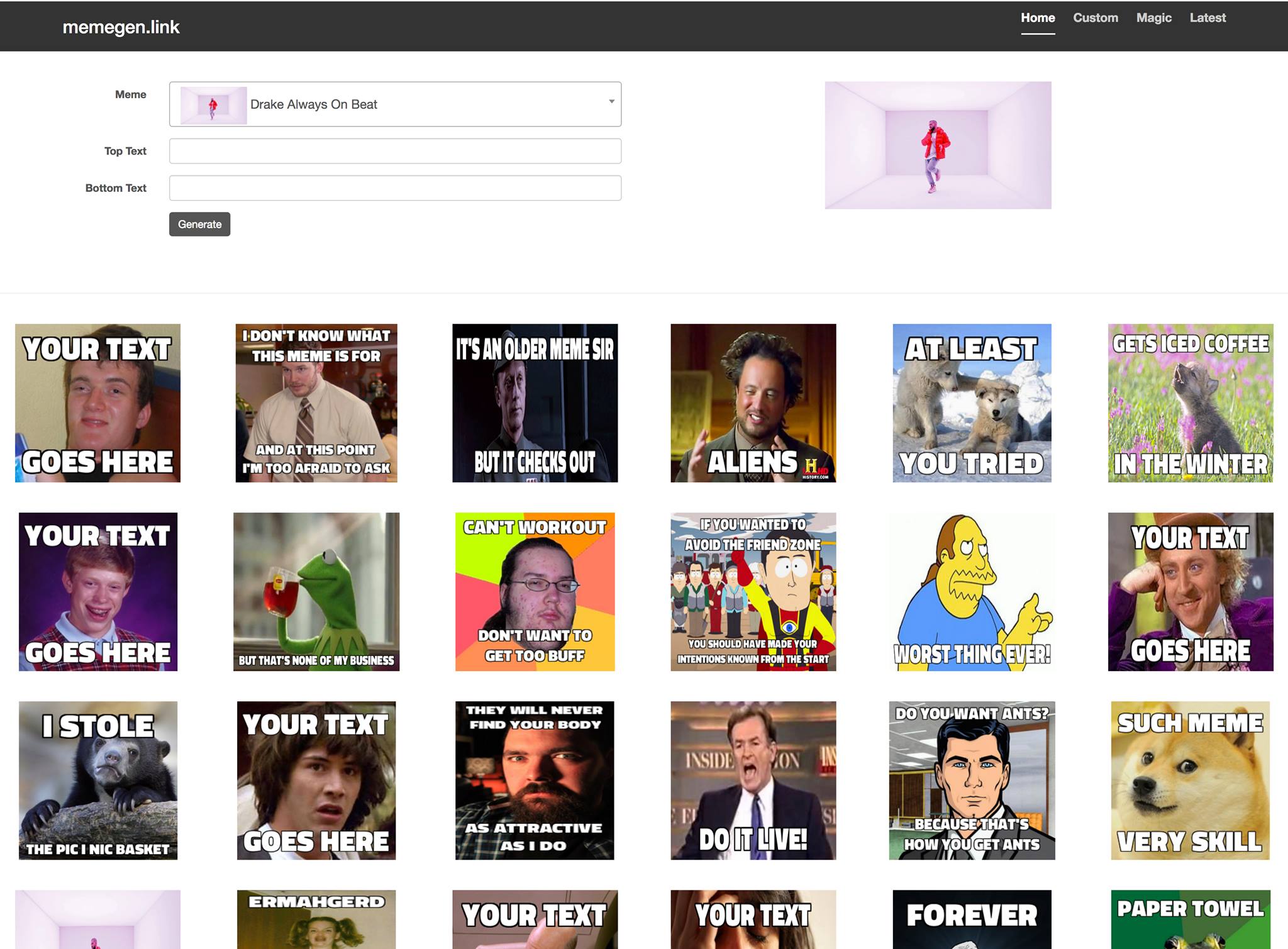Focus the Top Text input field
This screenshot has height=949, width=1288.
click(395, 151)
